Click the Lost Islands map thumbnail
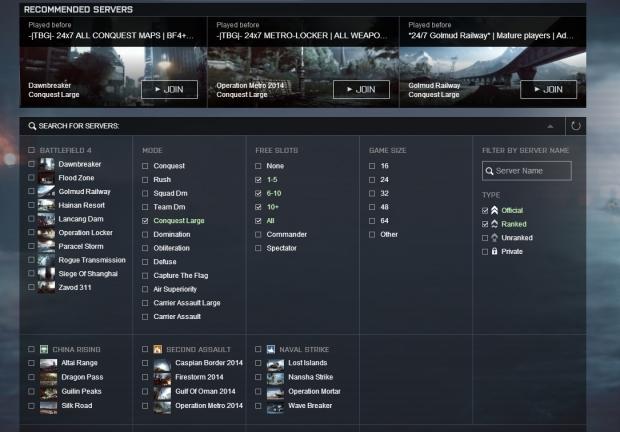Viewport: 620px width, 432px height. 276,363
